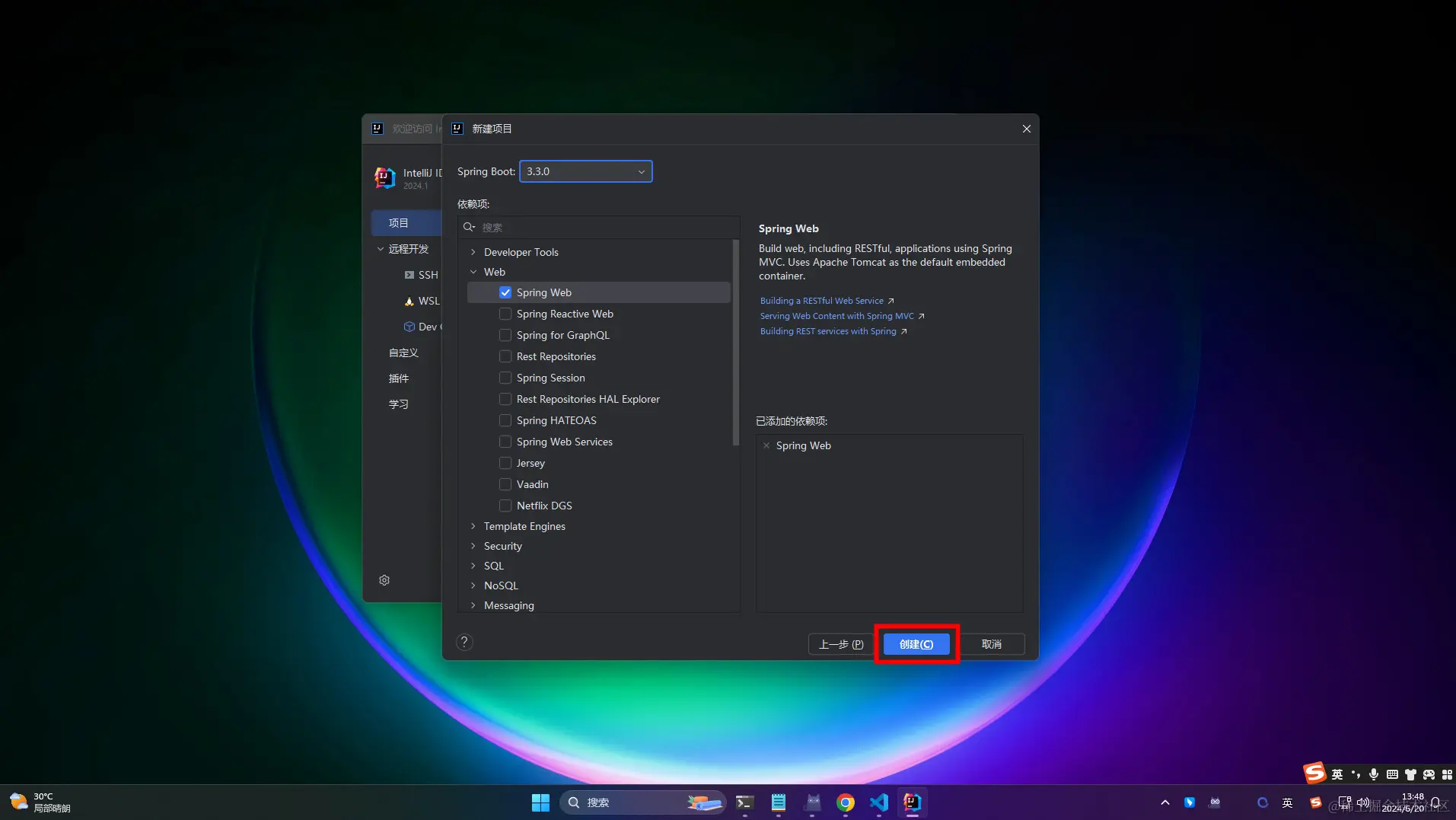Screen dimensions: 1456x820
Task: Switch to IntelliJ IDEA taskbar icon
Action: click(x=912, y=802)
